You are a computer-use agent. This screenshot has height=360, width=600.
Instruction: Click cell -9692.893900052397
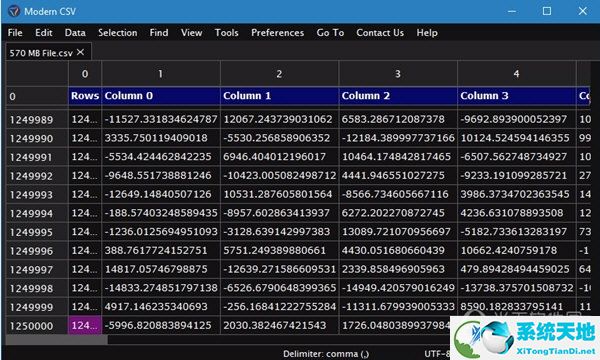(517, 119)
